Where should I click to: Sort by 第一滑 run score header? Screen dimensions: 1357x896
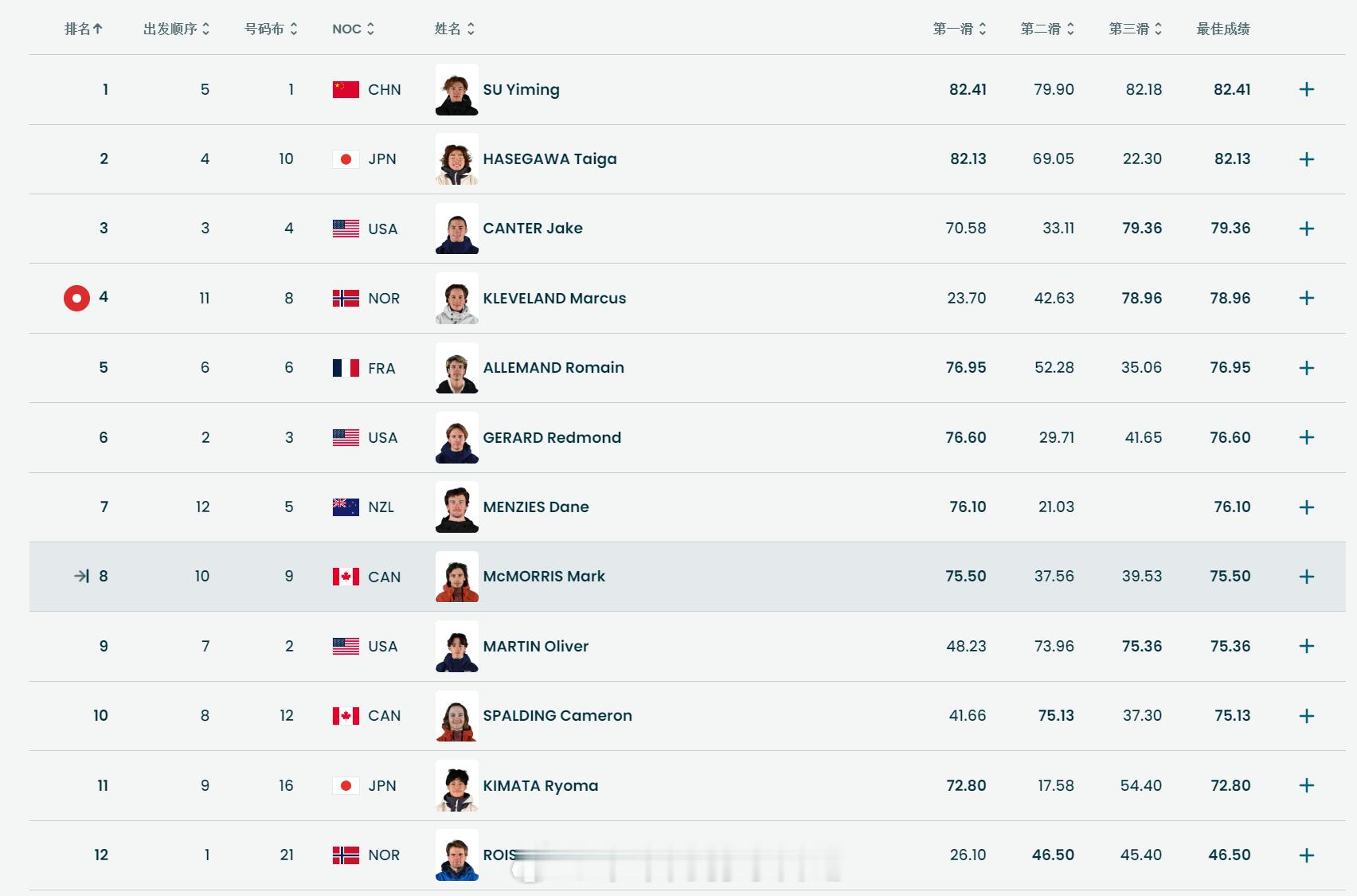click(x=960, y=29)
